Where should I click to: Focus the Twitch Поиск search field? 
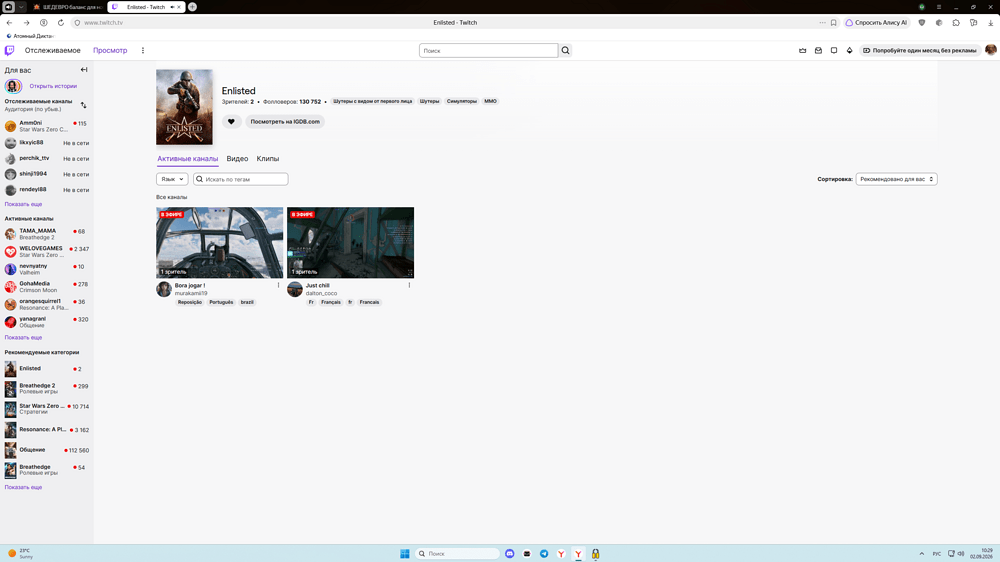(489, 50)
